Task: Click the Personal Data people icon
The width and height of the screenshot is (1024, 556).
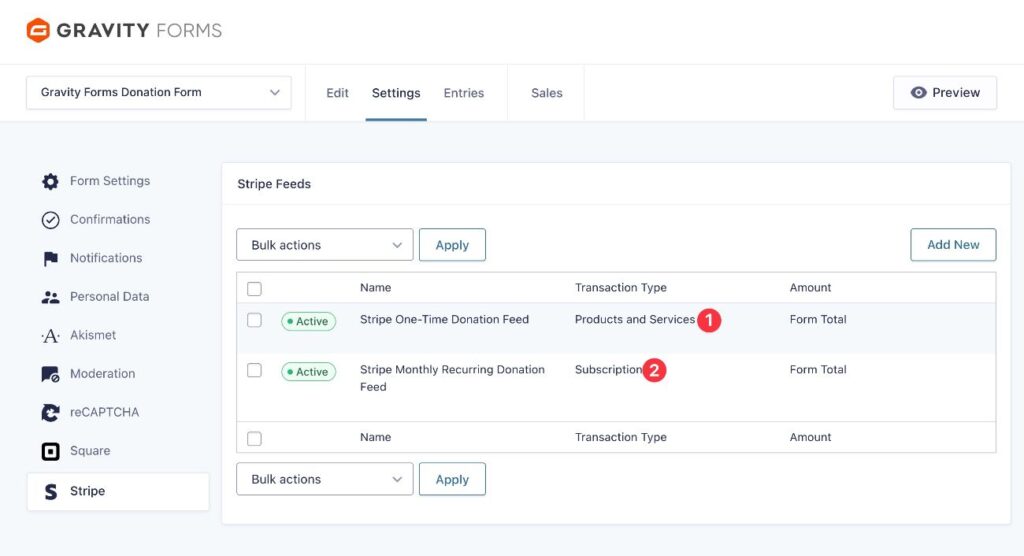Action: point(50,297)
